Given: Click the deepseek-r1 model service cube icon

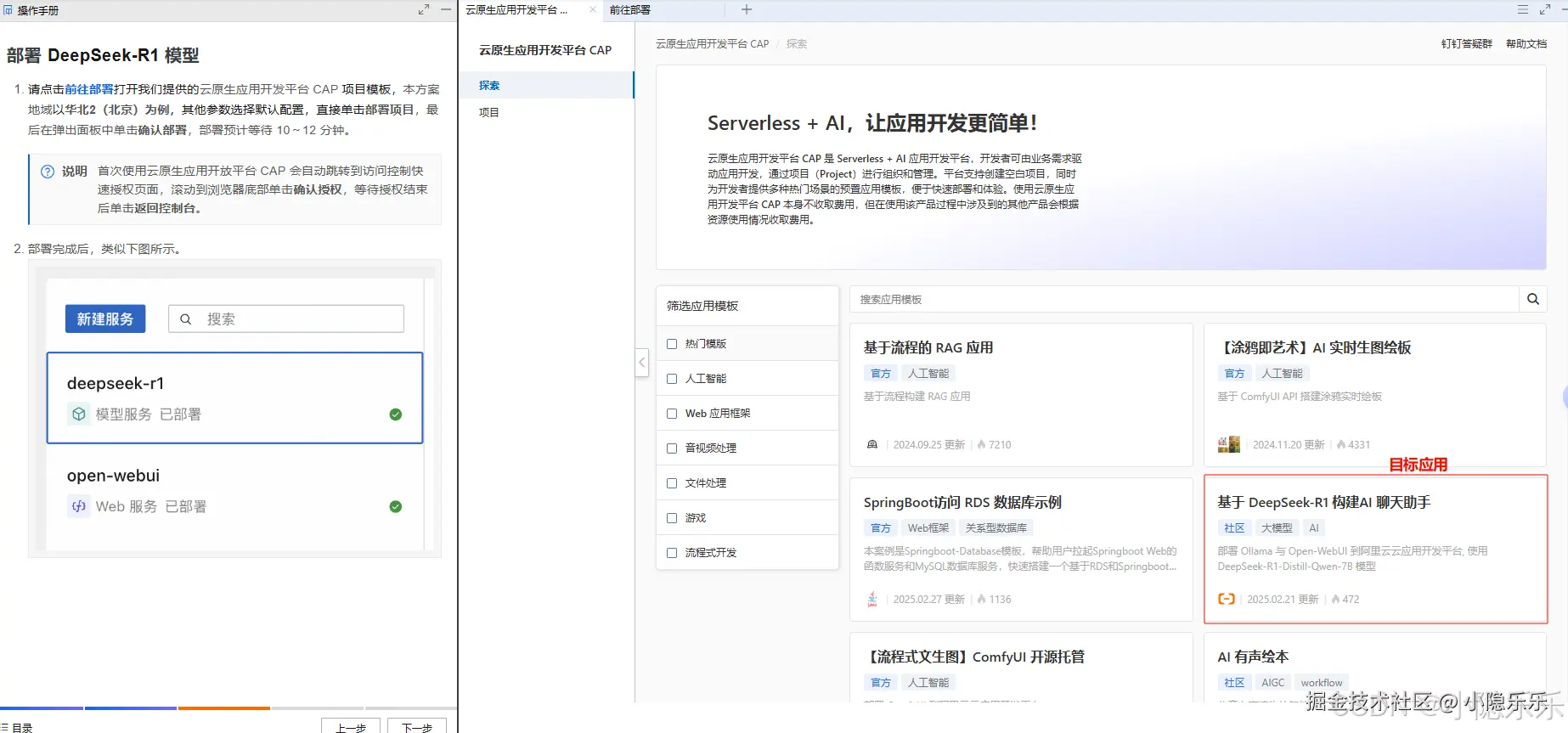Looking at the screenshot, I should coord(79,414).
